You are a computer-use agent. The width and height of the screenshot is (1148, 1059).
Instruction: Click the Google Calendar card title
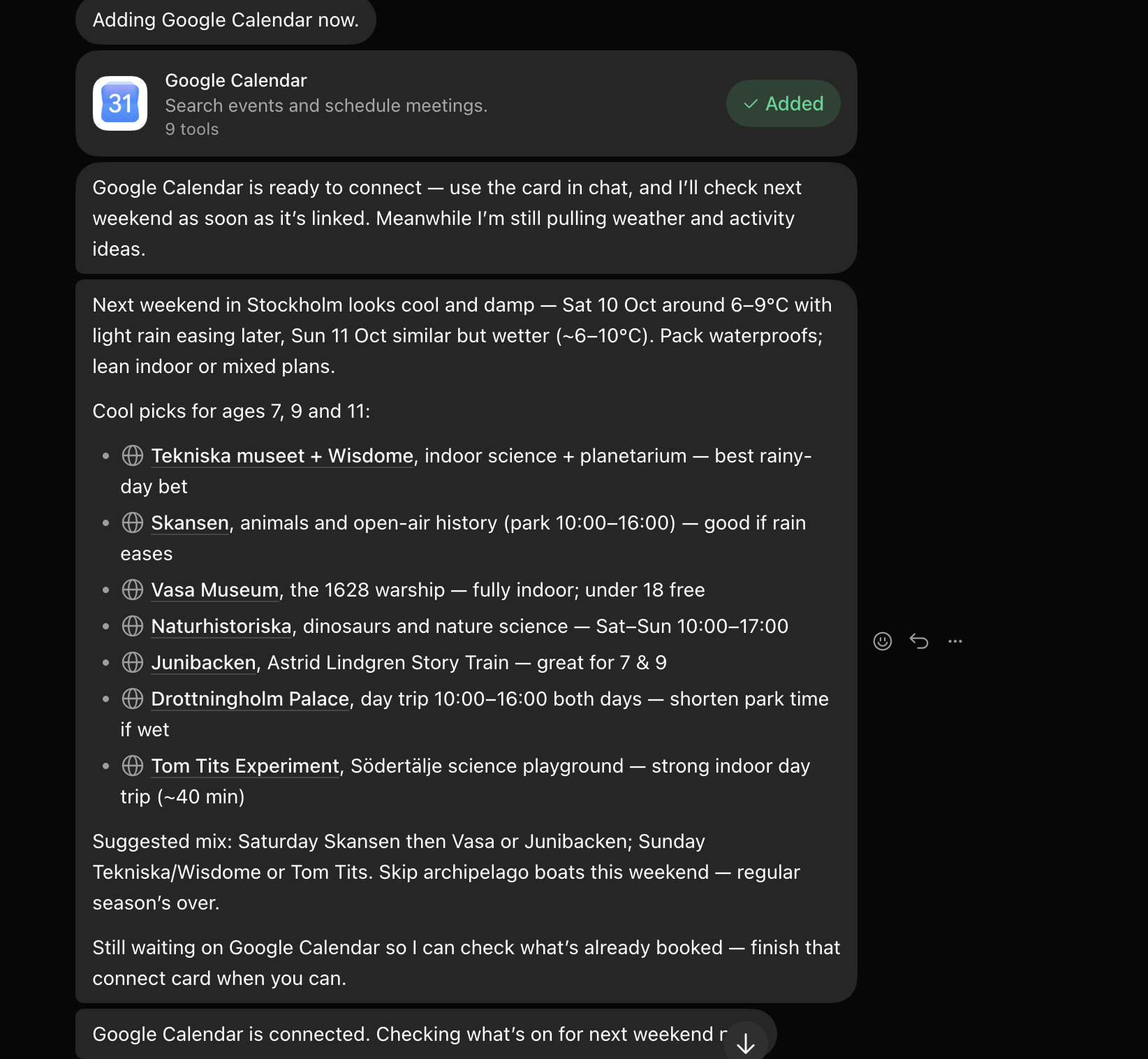click(x=236, y=80)
